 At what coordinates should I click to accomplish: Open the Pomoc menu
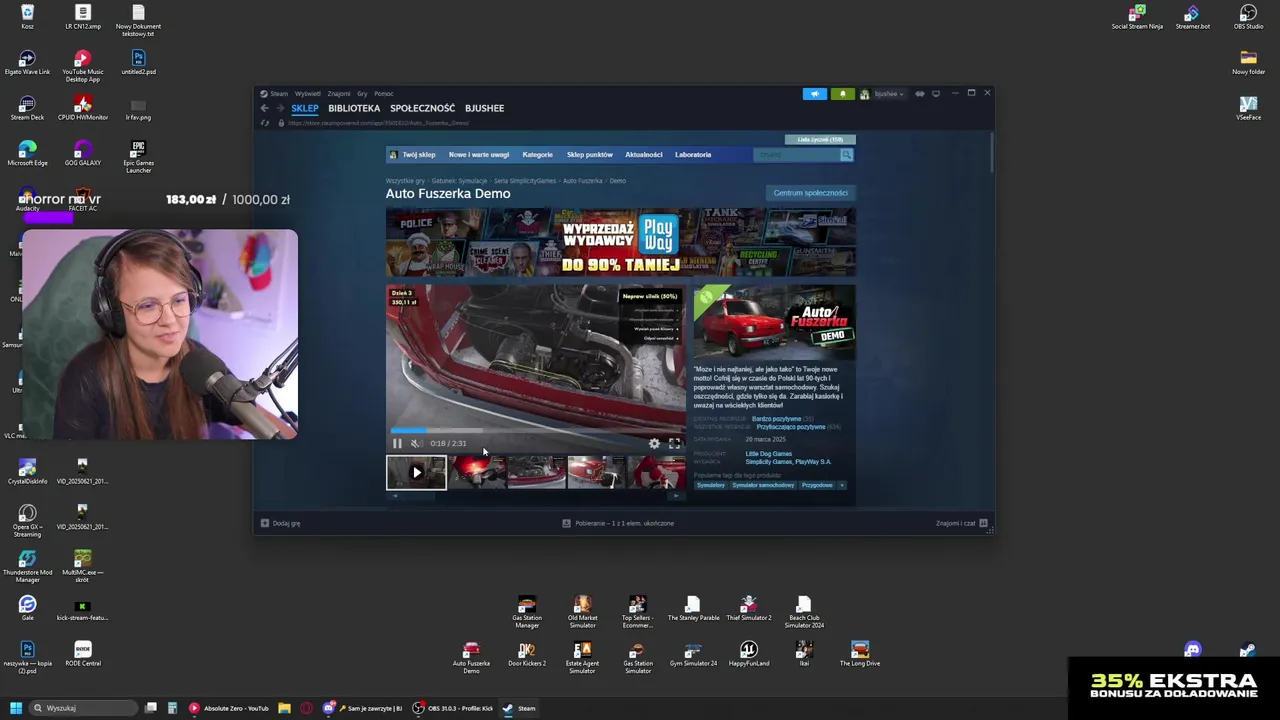point(384,94)
